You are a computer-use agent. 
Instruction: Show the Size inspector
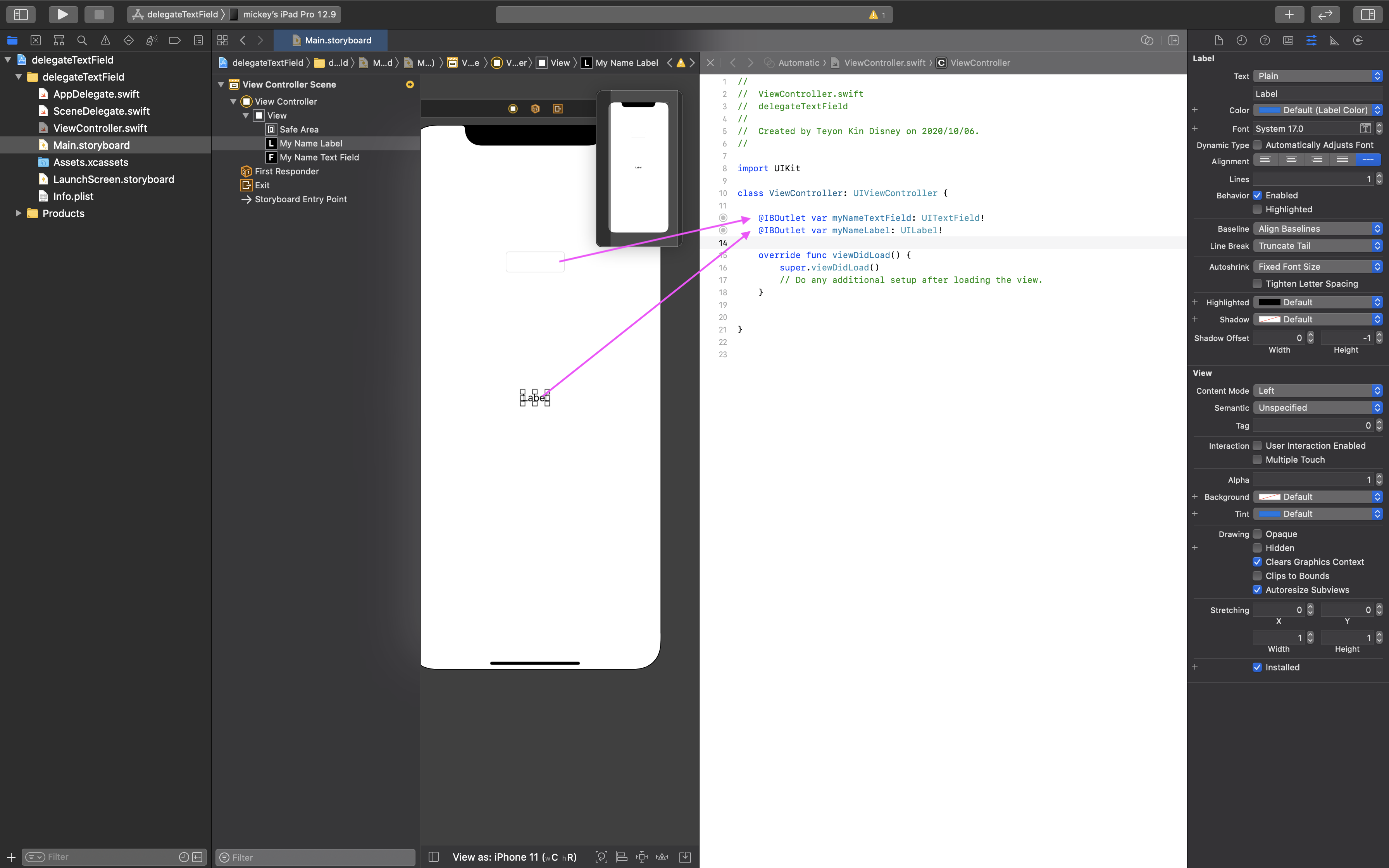point(1334,40)
